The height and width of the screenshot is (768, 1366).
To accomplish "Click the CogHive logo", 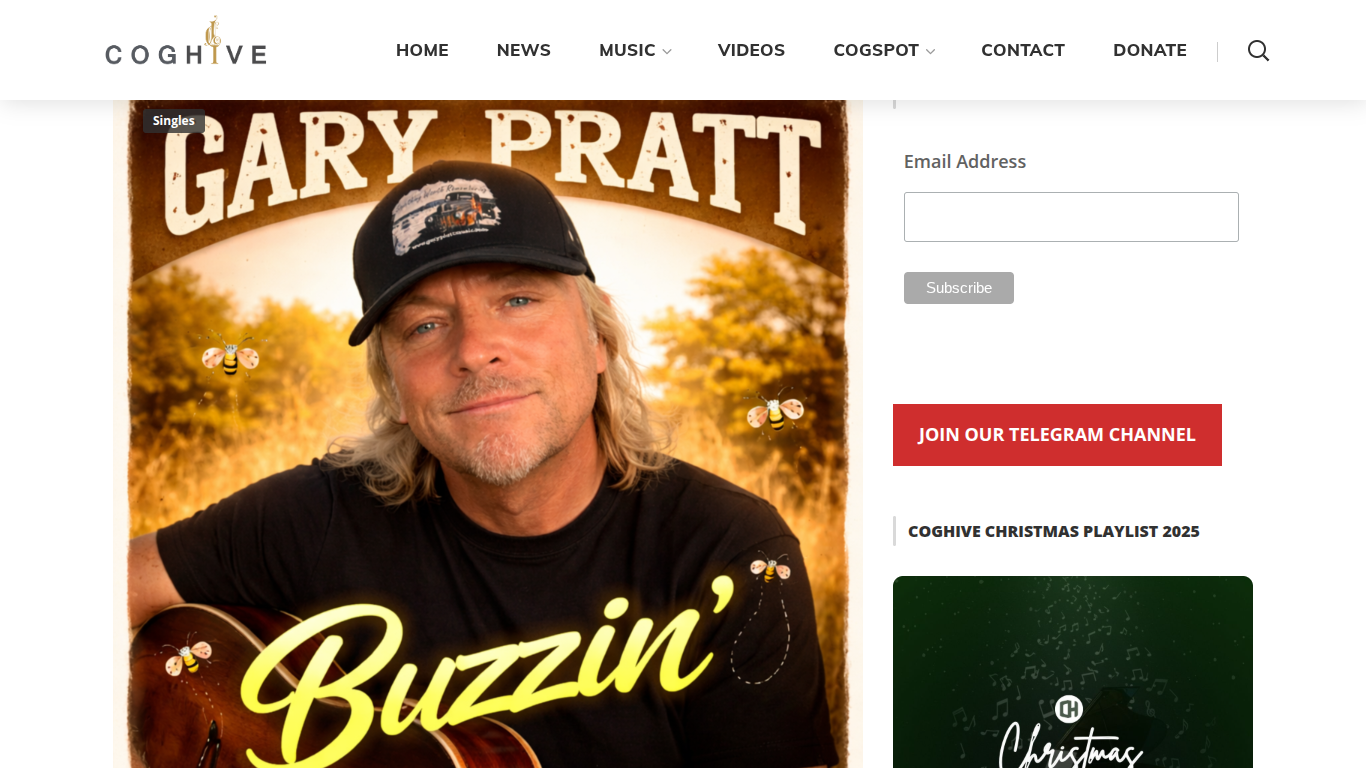I will click(186, 42).
